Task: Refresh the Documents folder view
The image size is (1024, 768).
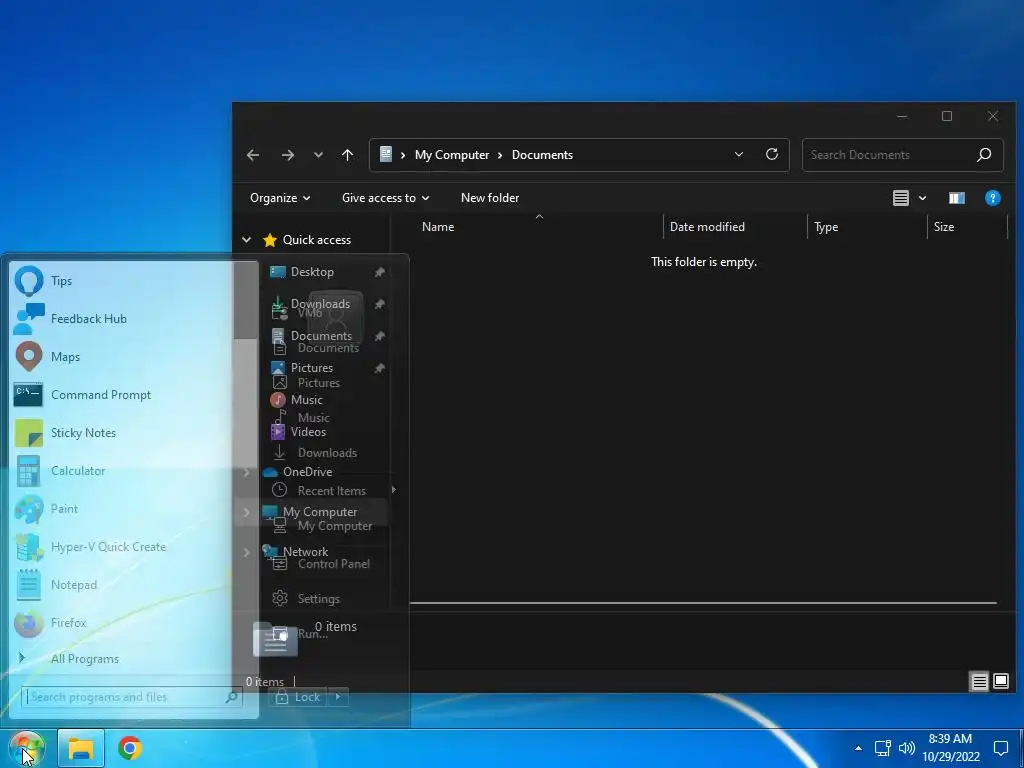Action: coord(772,154)
